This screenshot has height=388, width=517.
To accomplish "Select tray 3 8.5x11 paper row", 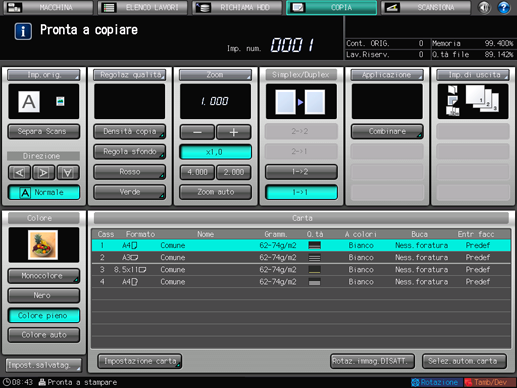I will [301, 270].
